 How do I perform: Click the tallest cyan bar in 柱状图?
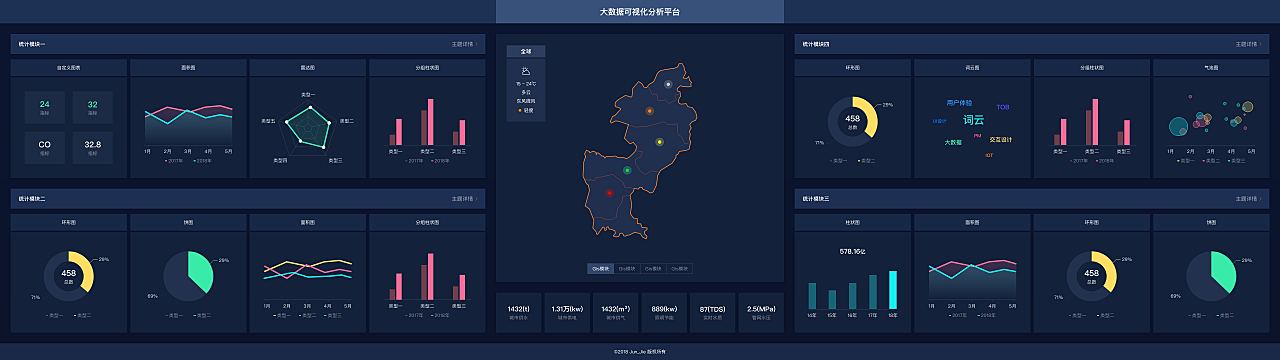(x=893, y=289)
